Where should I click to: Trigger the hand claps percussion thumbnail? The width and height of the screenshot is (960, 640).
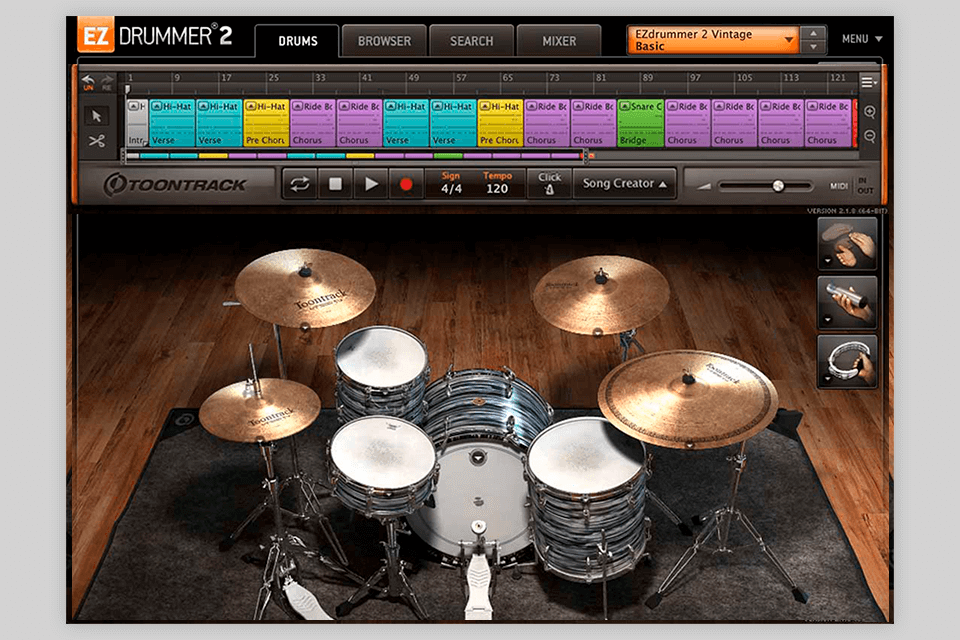coord(847,244)
